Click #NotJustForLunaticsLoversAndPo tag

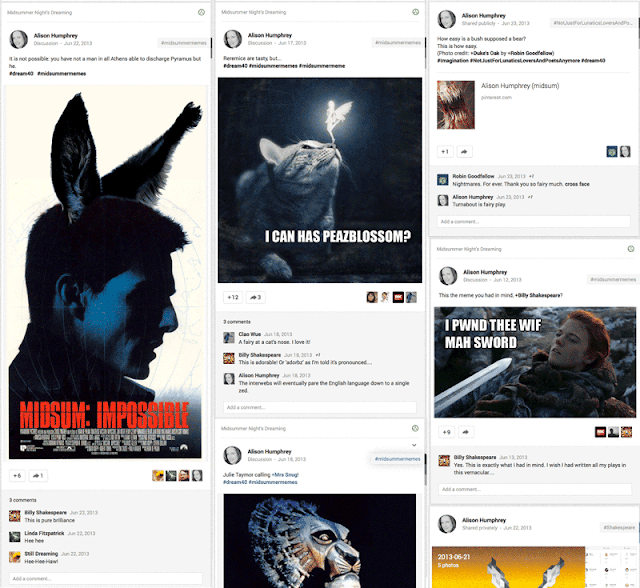[x=593, y=23]
